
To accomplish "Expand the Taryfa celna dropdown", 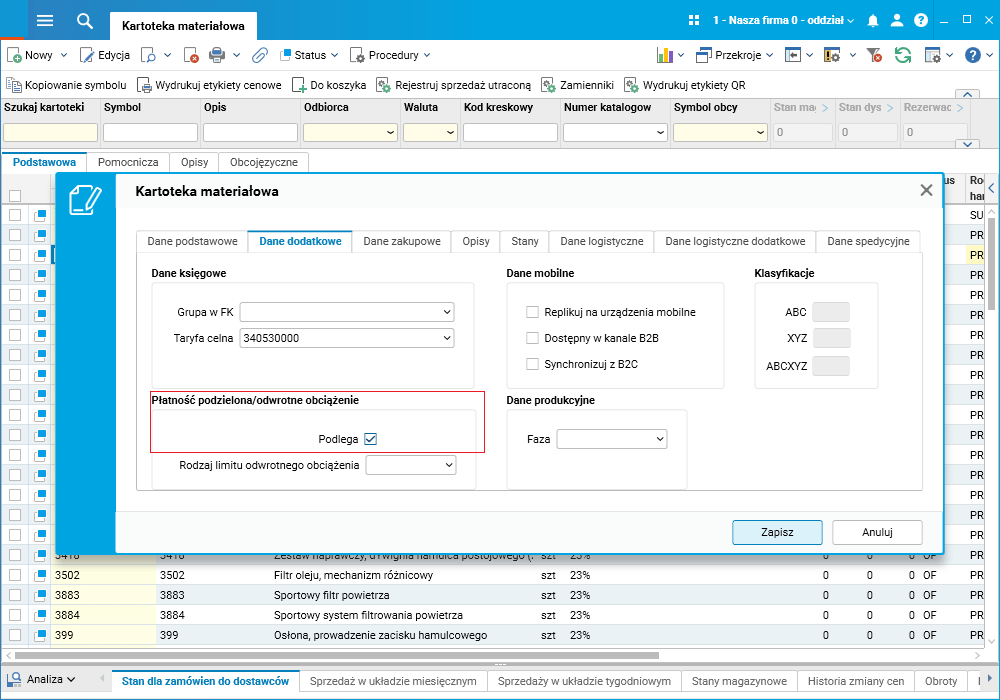I will pyautogui.click(x=446, y=338).
